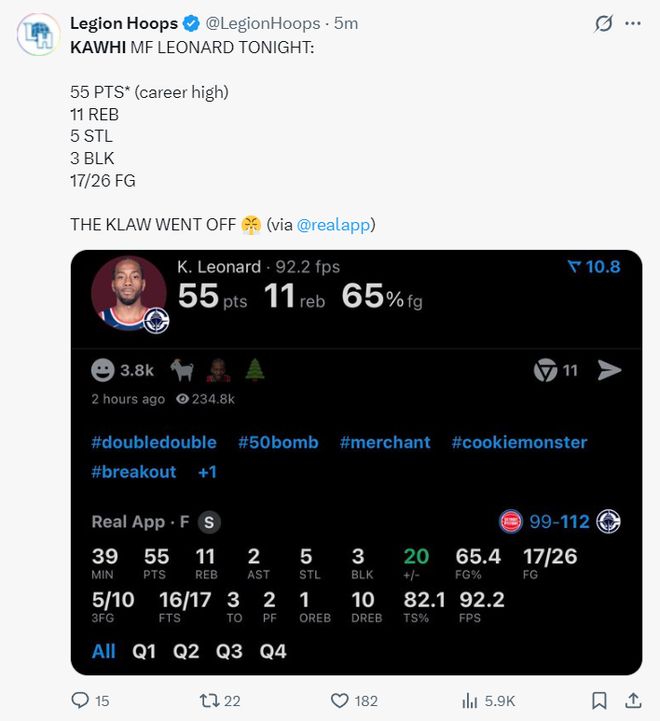Expand the +1 more hashtags

[207, 472]
